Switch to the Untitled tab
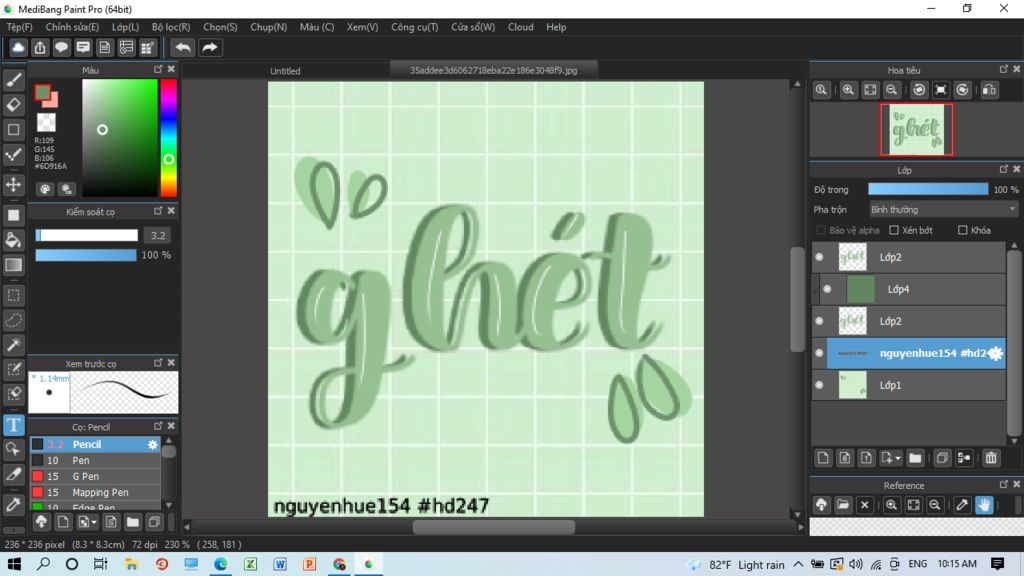1024x576 pixels. [x=285, y=71]
